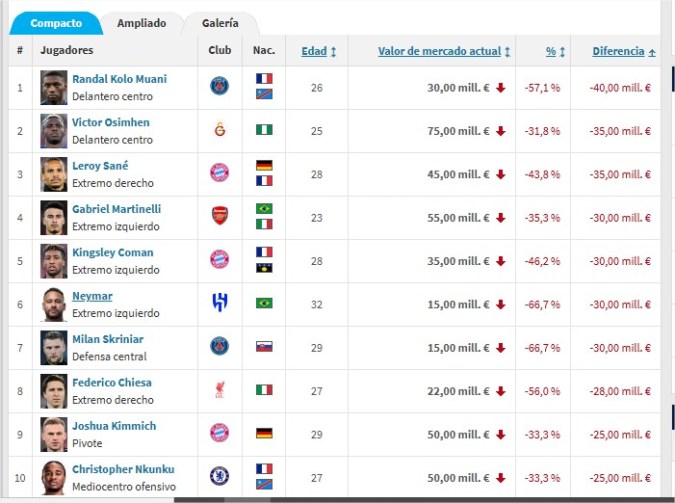
Task: Click the PSG crest in Kolo Muani's row
Action: pyautogui.click(x=219, y=87)
